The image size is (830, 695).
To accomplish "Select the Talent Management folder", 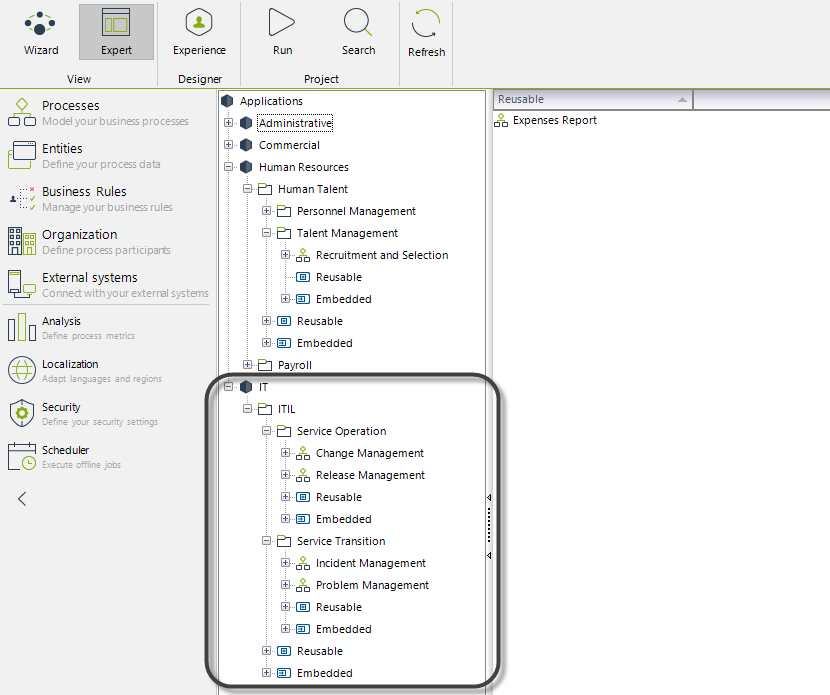I will [x=347, y=233].
